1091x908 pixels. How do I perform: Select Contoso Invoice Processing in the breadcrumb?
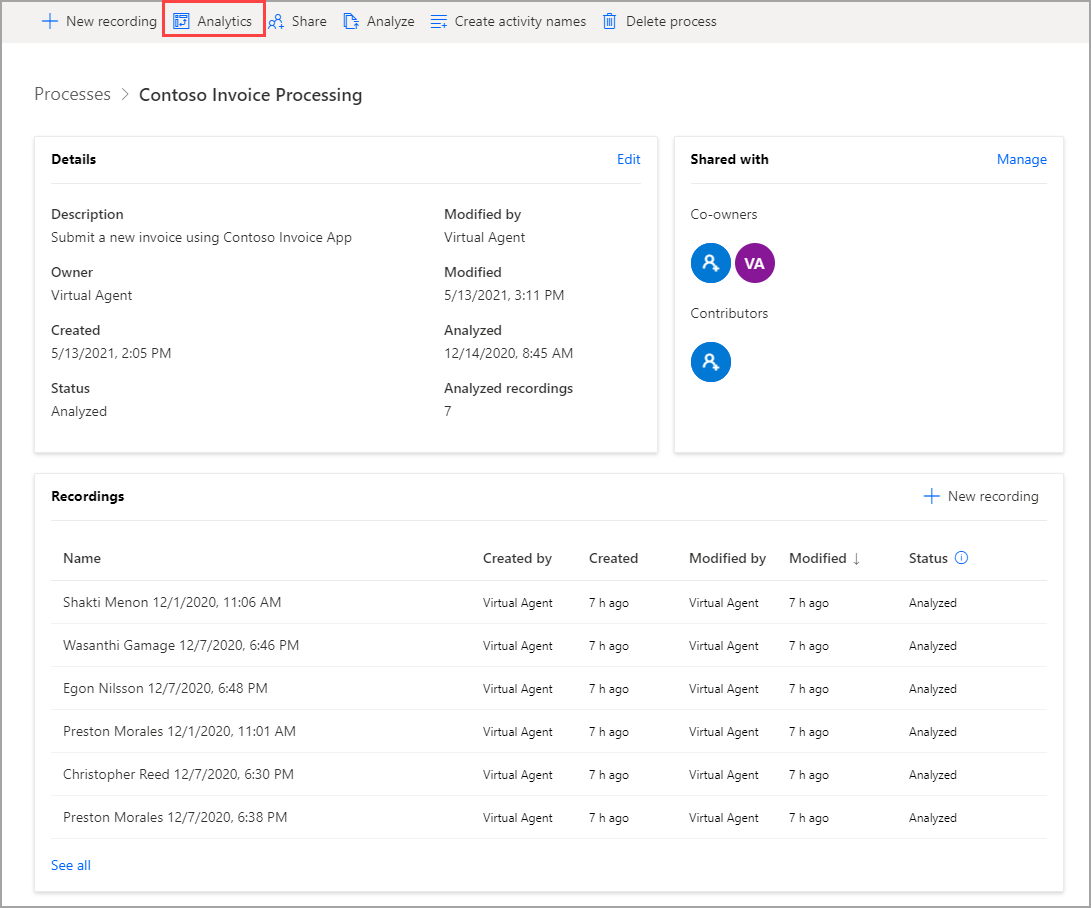(249, 95)
